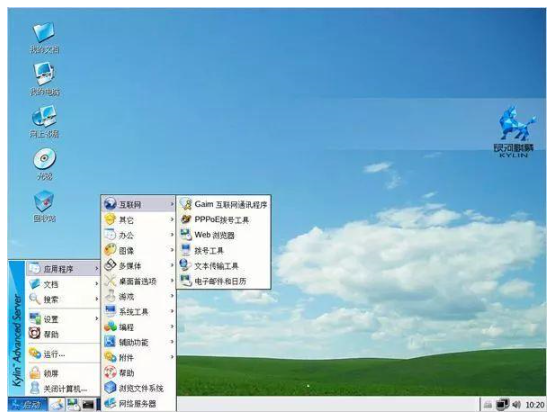
Task: Click the monitor quick launch icon before the terminal
Action: click(x=74, y=404)
